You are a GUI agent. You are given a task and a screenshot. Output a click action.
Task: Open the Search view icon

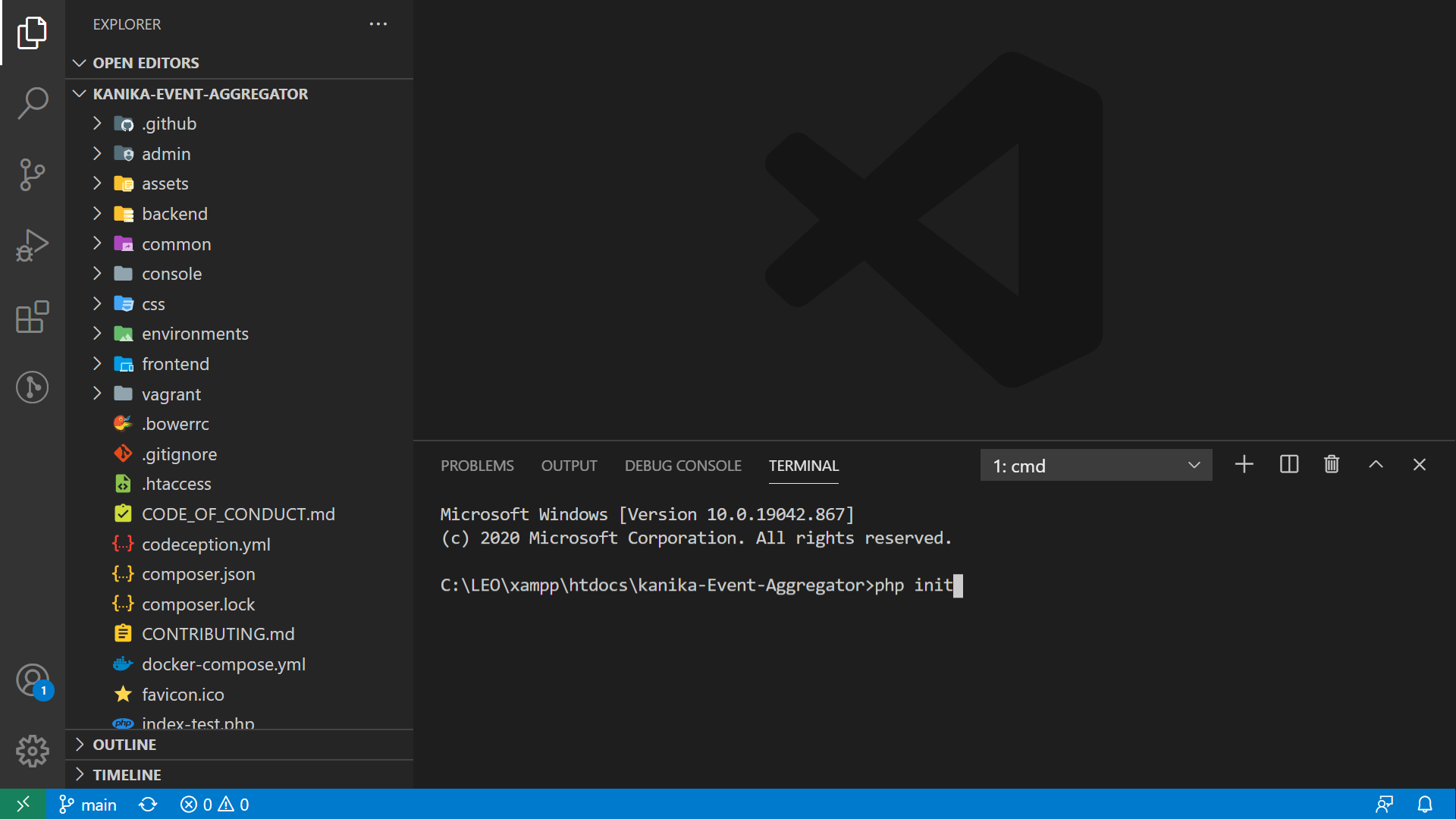32,102
